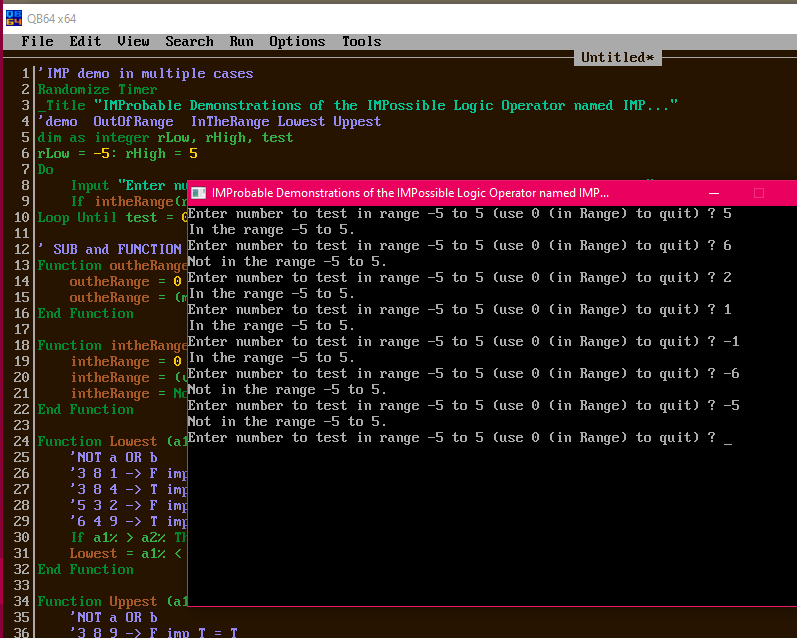Open the Edit menu

click(85, 41)
